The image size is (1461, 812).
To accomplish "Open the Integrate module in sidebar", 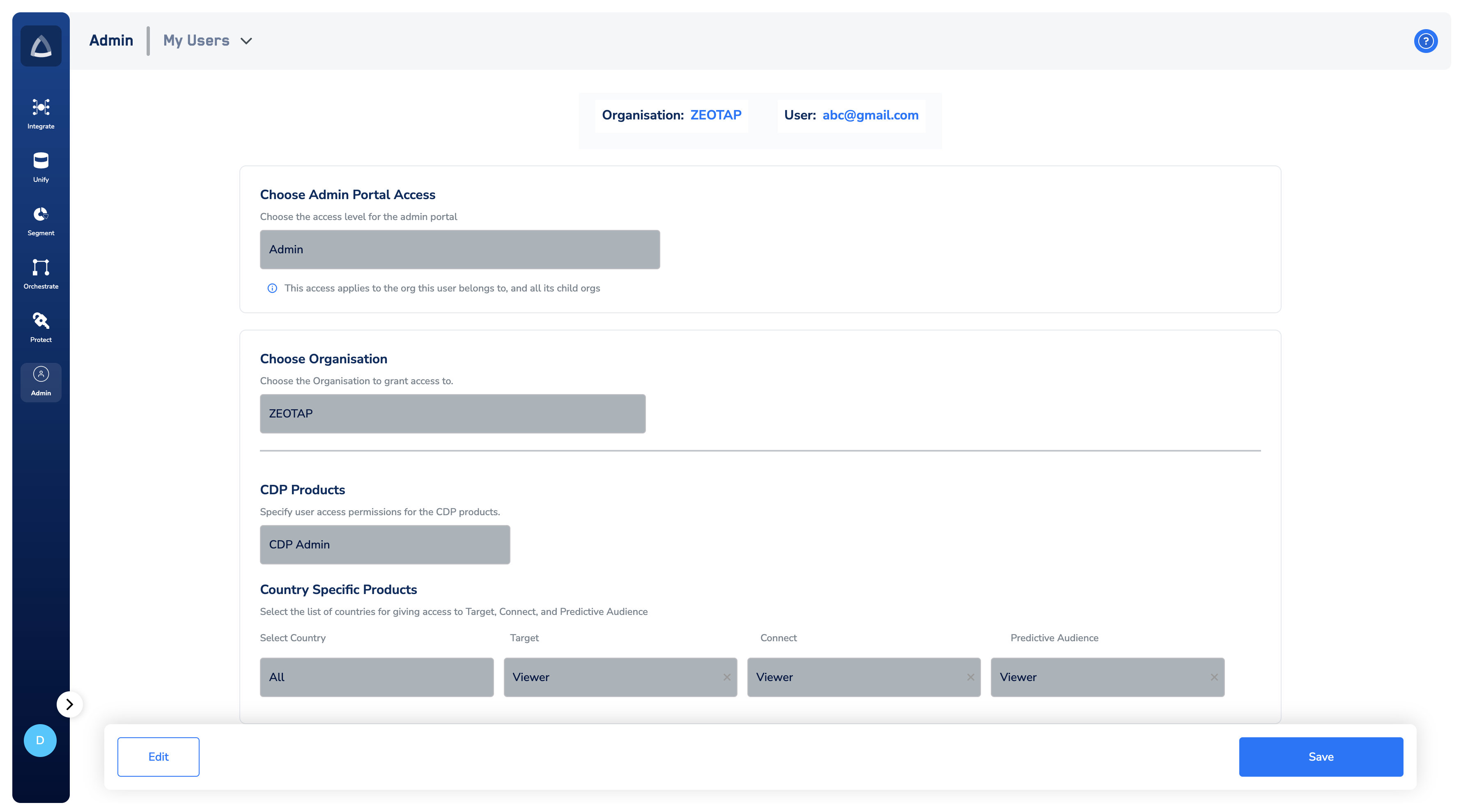I will point(41,113).
